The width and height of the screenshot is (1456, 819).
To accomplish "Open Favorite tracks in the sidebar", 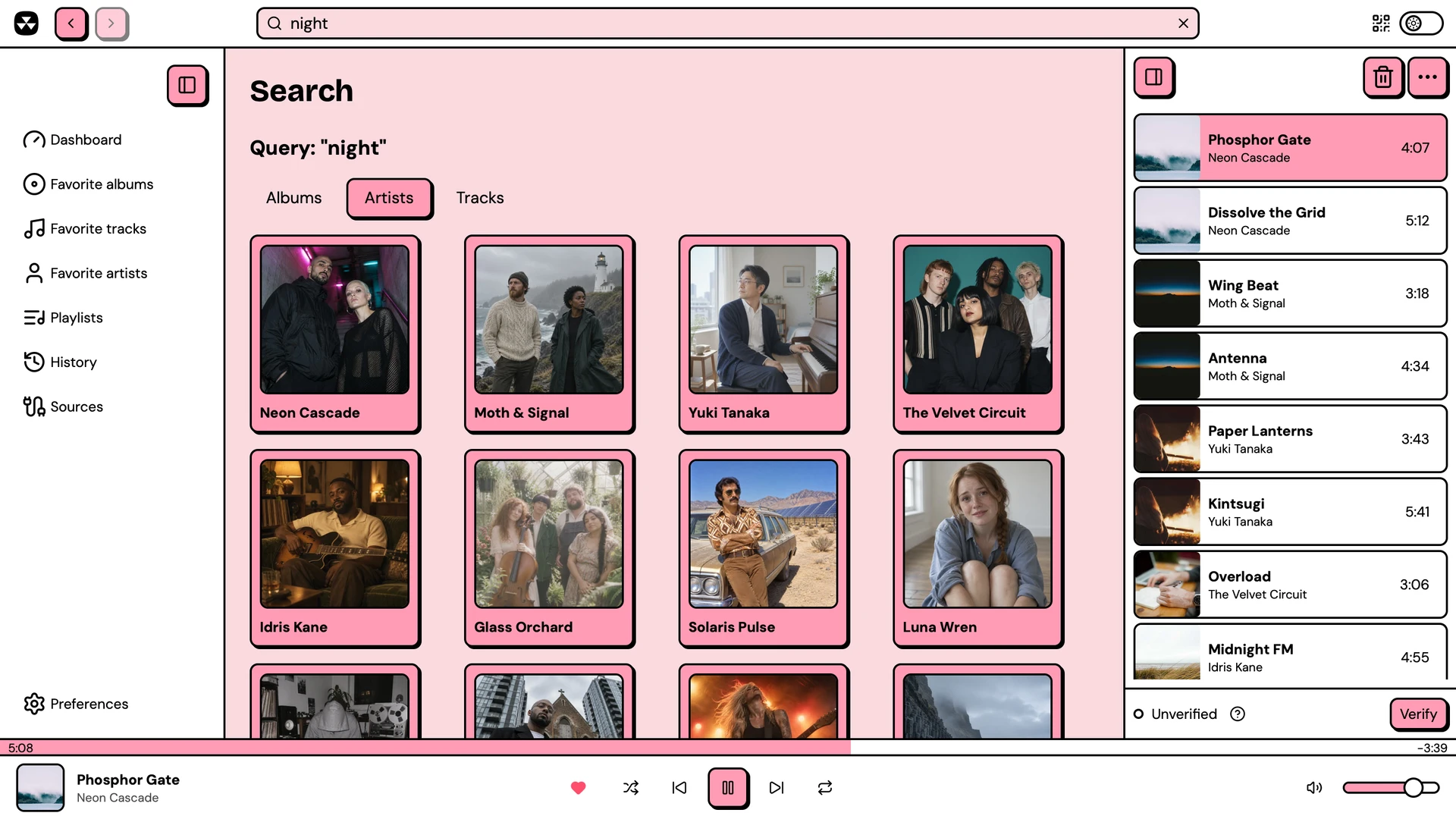I will pos(85,229).
